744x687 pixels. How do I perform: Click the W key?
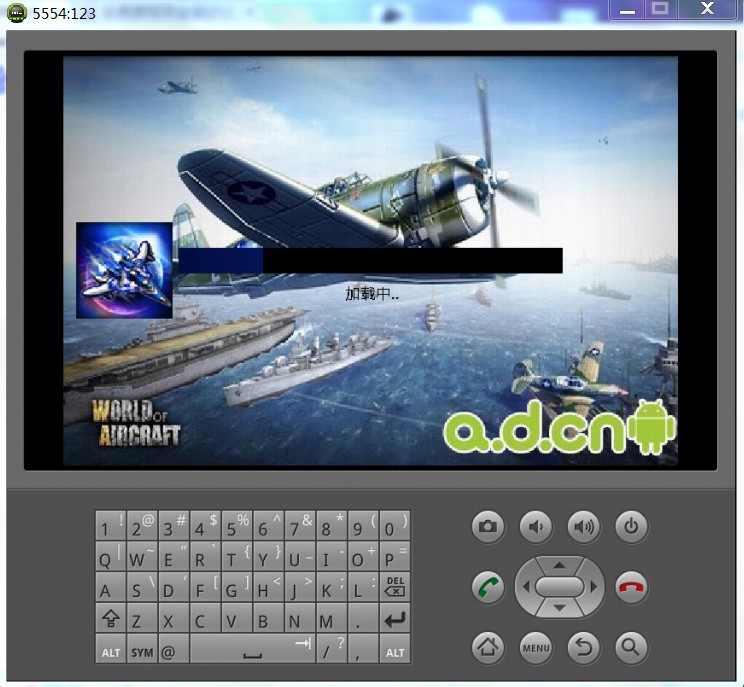pyautogui.click(x=142, y=557)
